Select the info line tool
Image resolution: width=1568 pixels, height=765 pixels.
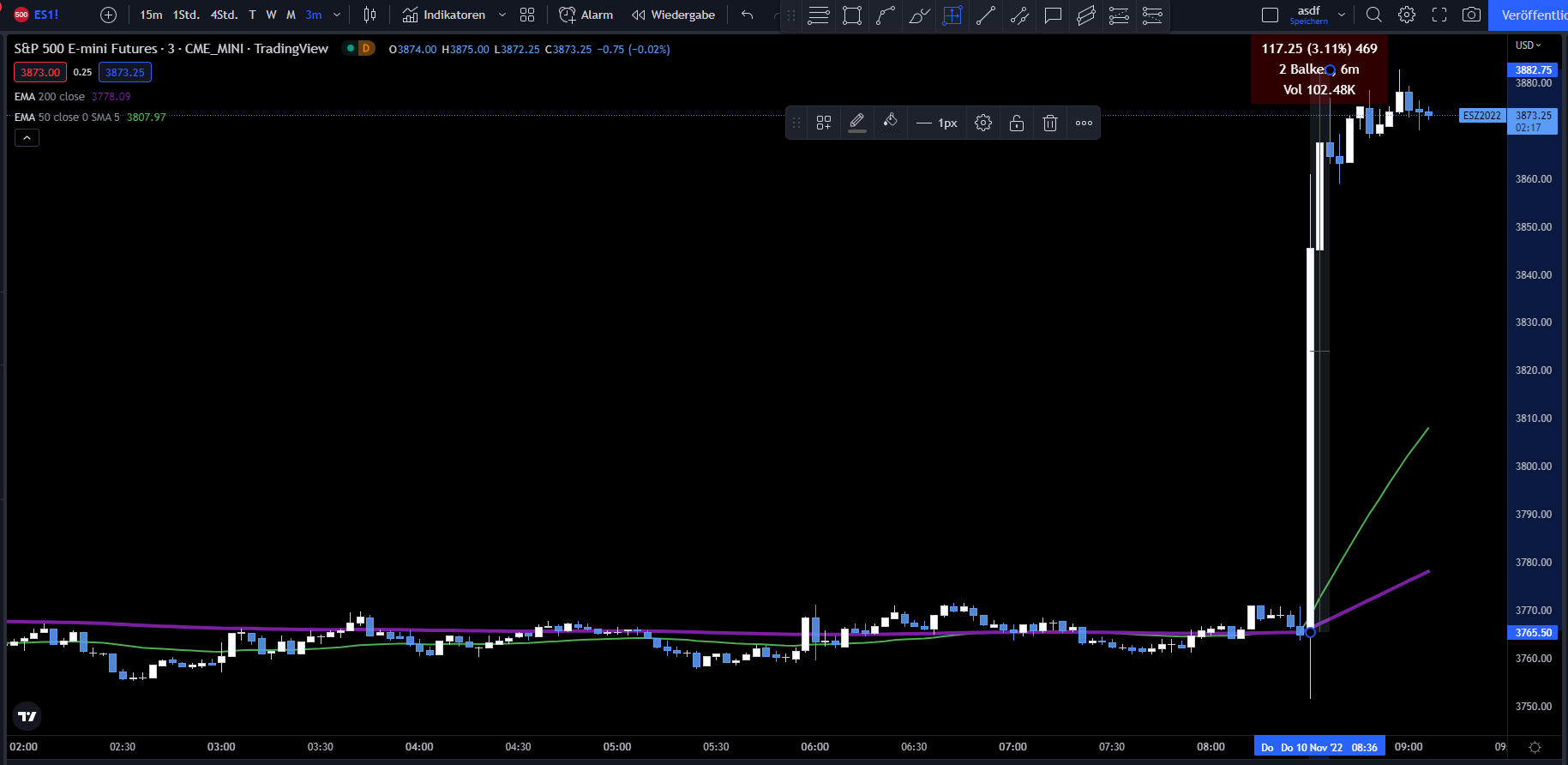tap(1019, 15)
